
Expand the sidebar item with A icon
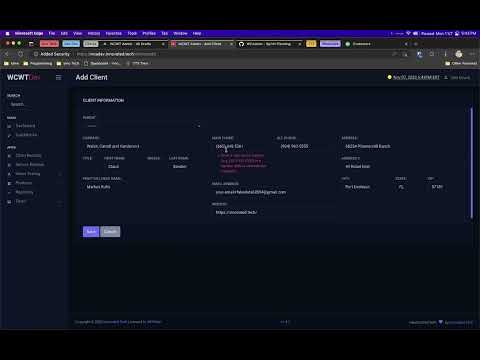pos(33,174)
